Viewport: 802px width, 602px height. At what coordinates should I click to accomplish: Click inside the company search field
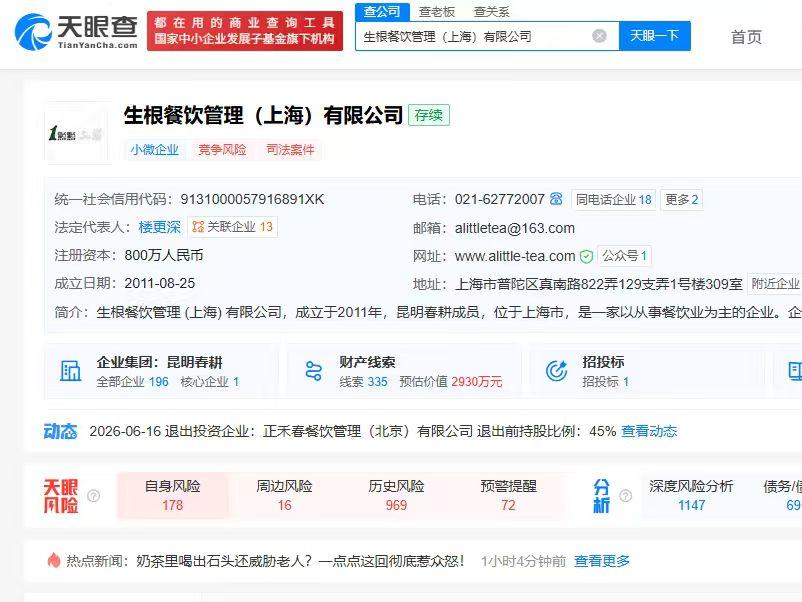tap(473, 36)
